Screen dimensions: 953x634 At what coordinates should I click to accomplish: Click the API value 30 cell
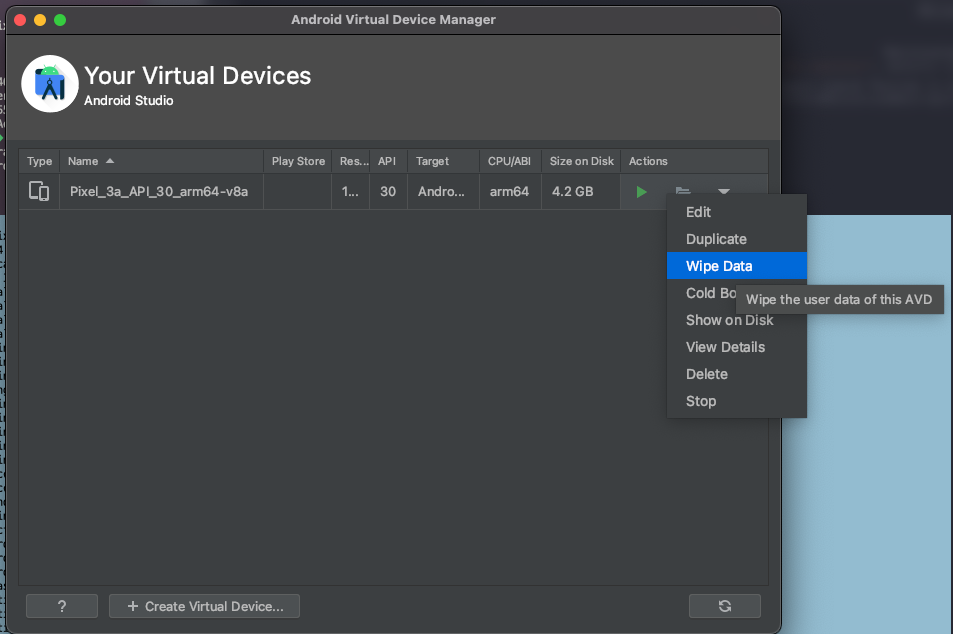click(x=388, y=191)
